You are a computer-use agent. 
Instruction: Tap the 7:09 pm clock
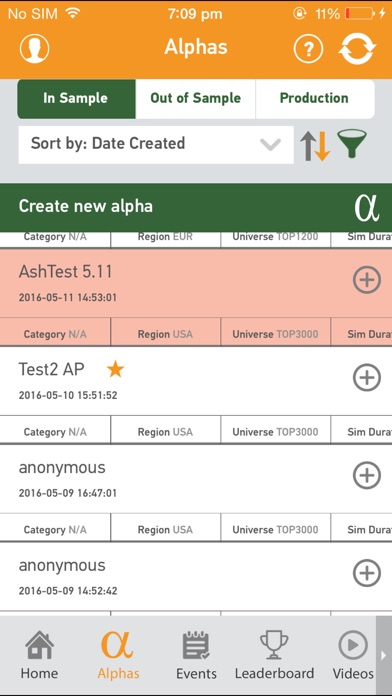[x=195, y=14]
